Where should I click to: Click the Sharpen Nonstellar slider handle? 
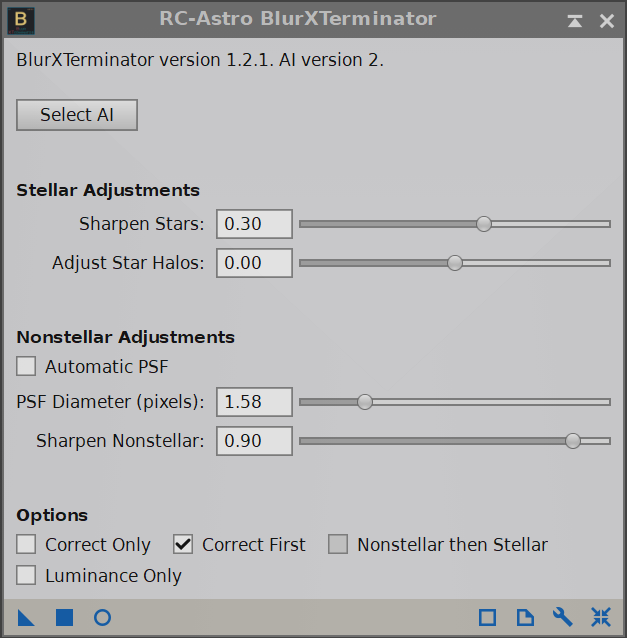coord(573,441)
